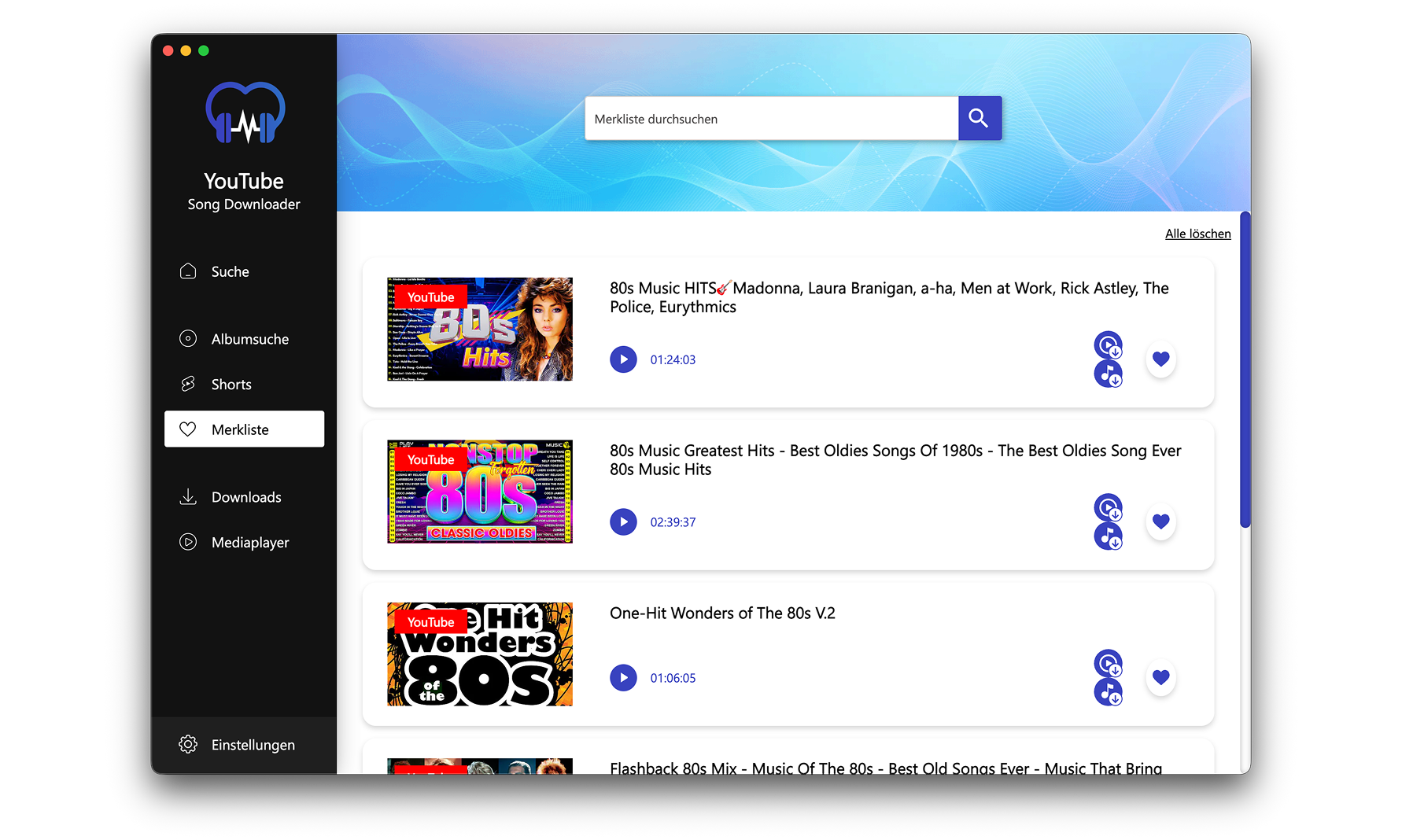The image size is (1402, 840).
Task: Download video for One-Hit Wonders of The 80s
Action: [x=1108, y=663]
